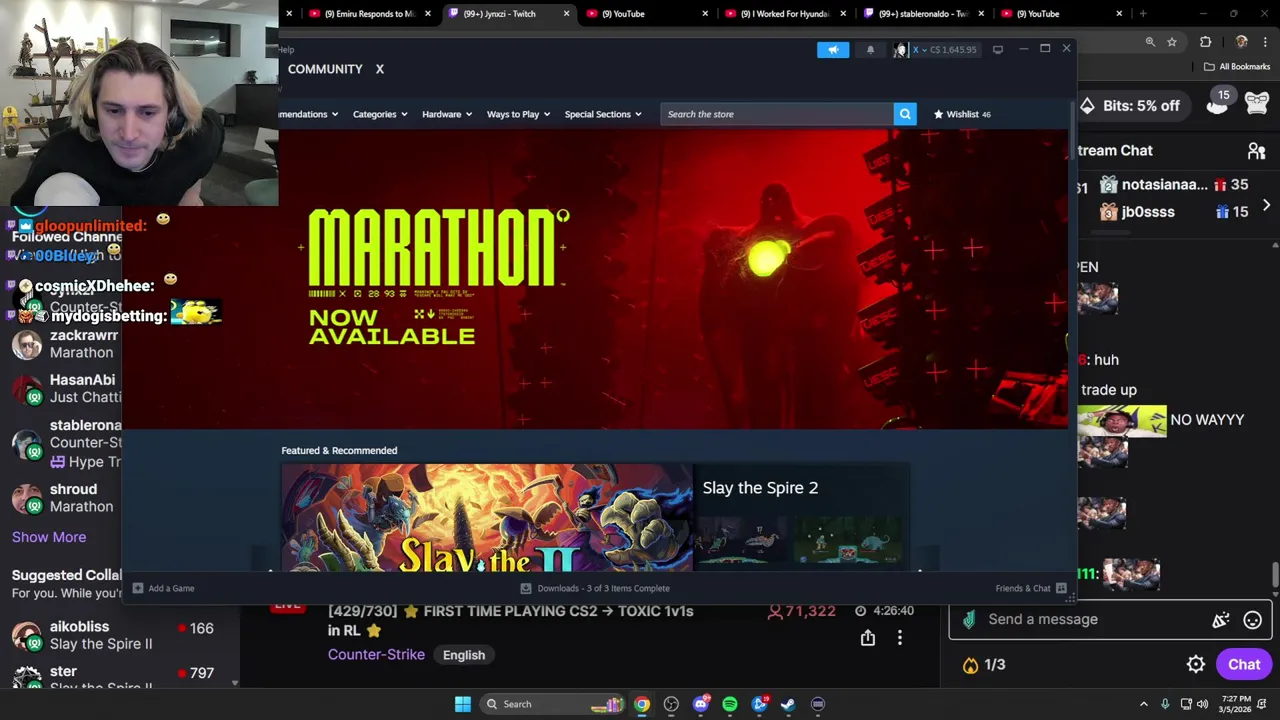Click the Steam store search magnifier button

point(905,114)
